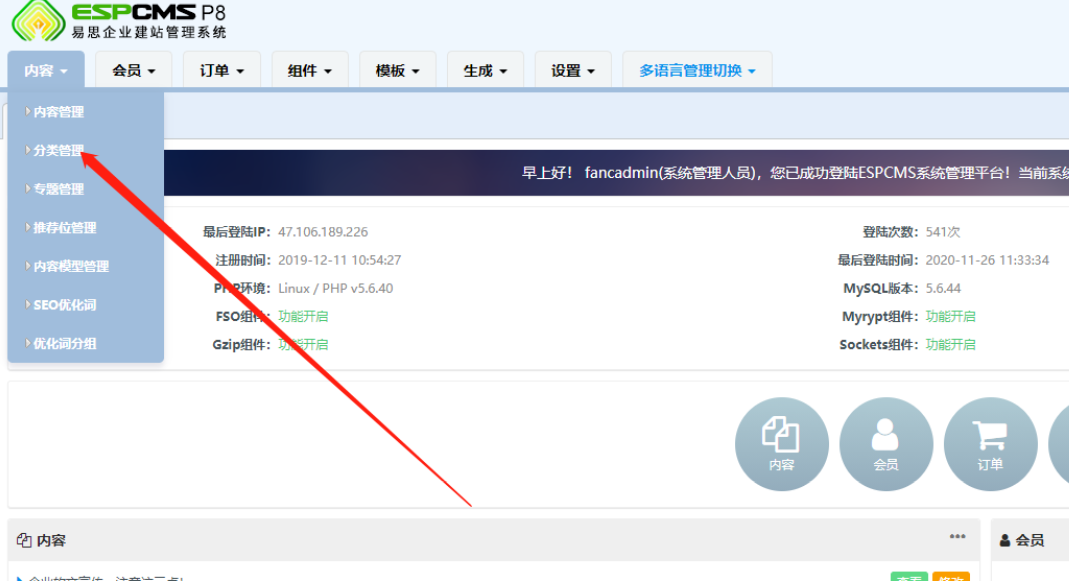Choose 专题管理 menu item
Viewport: 1069px width, 581px height.
(58, 189)
